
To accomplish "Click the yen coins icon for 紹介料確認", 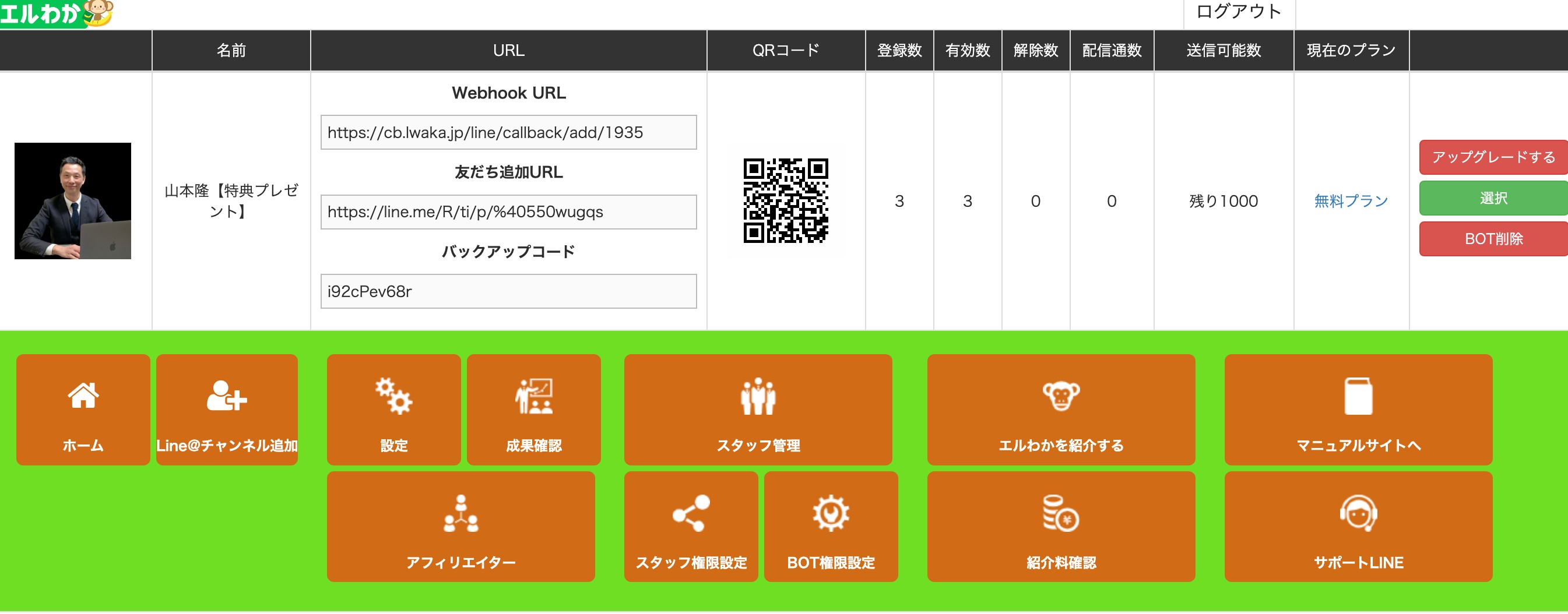I will point(1061,514).
